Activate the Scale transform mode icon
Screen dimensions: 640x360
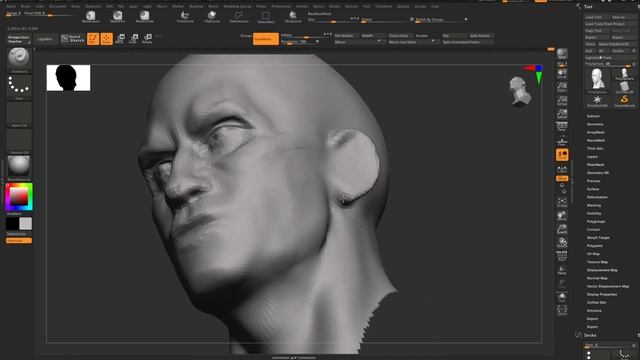[133, 39]
